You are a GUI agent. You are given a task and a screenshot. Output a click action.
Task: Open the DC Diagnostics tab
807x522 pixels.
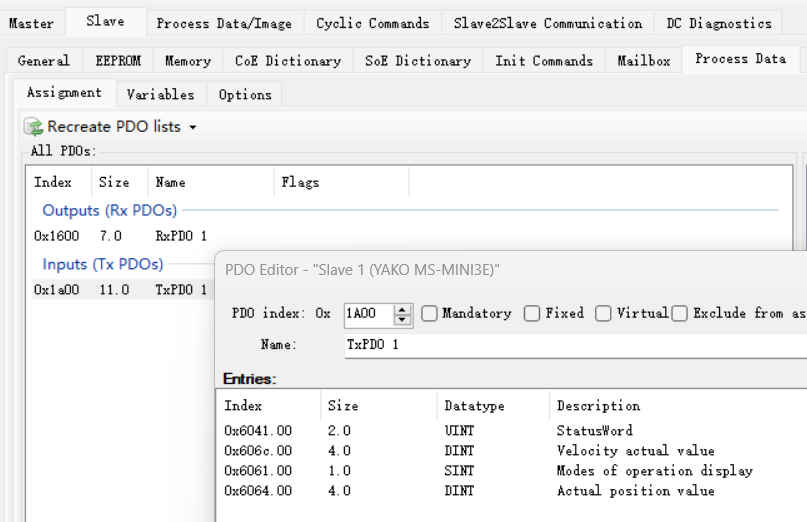pos(719,23)
